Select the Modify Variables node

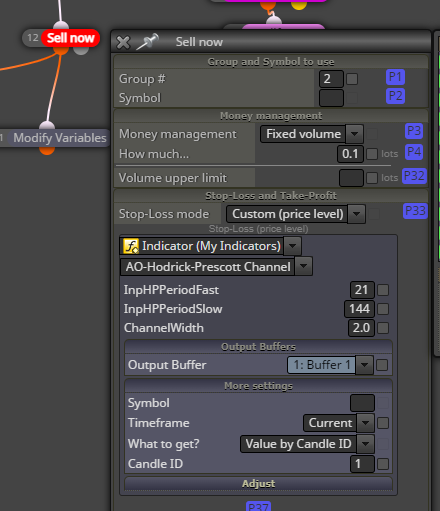[x=59, y=138]
